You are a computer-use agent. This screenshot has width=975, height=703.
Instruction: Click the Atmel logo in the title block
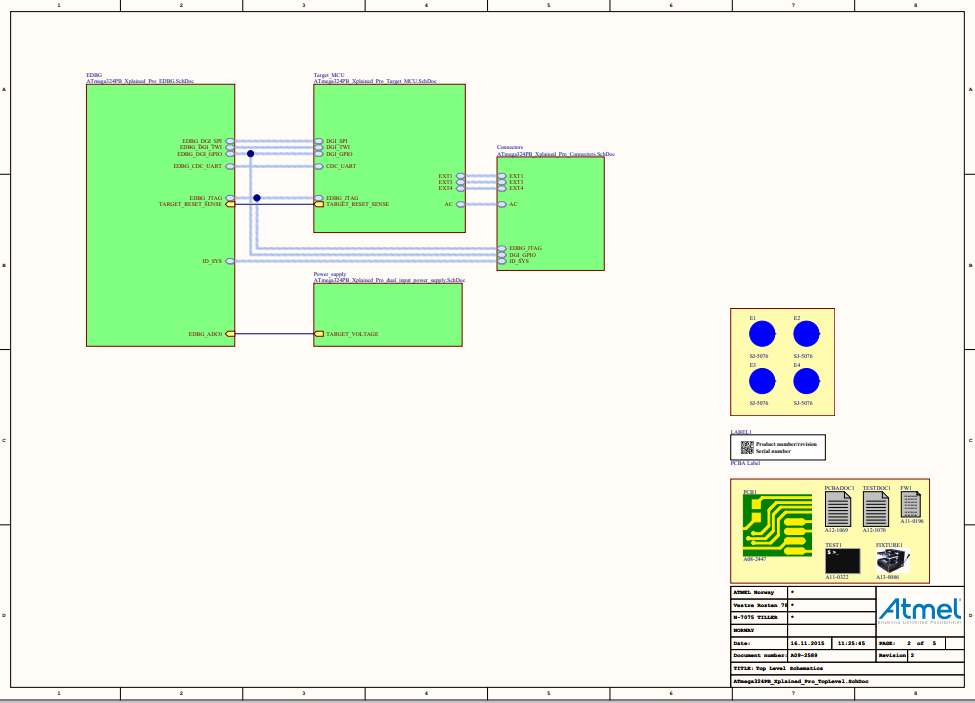point(920,610)
